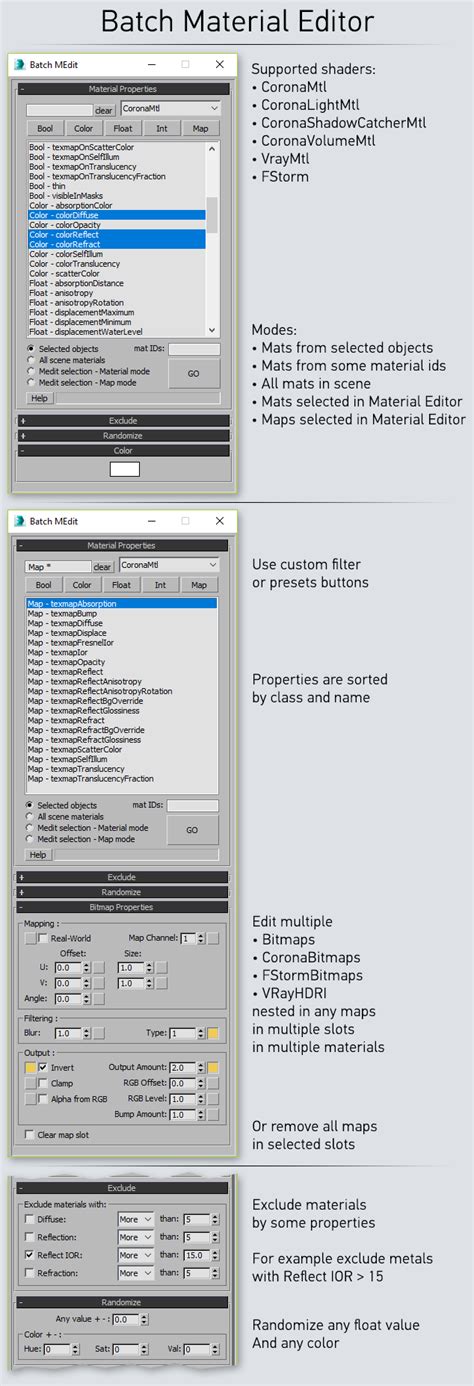Click Float preset in 'Map *' filtered window
Image resolution: width=474 pixels, height=1386 pixels.
click(122, 585)
